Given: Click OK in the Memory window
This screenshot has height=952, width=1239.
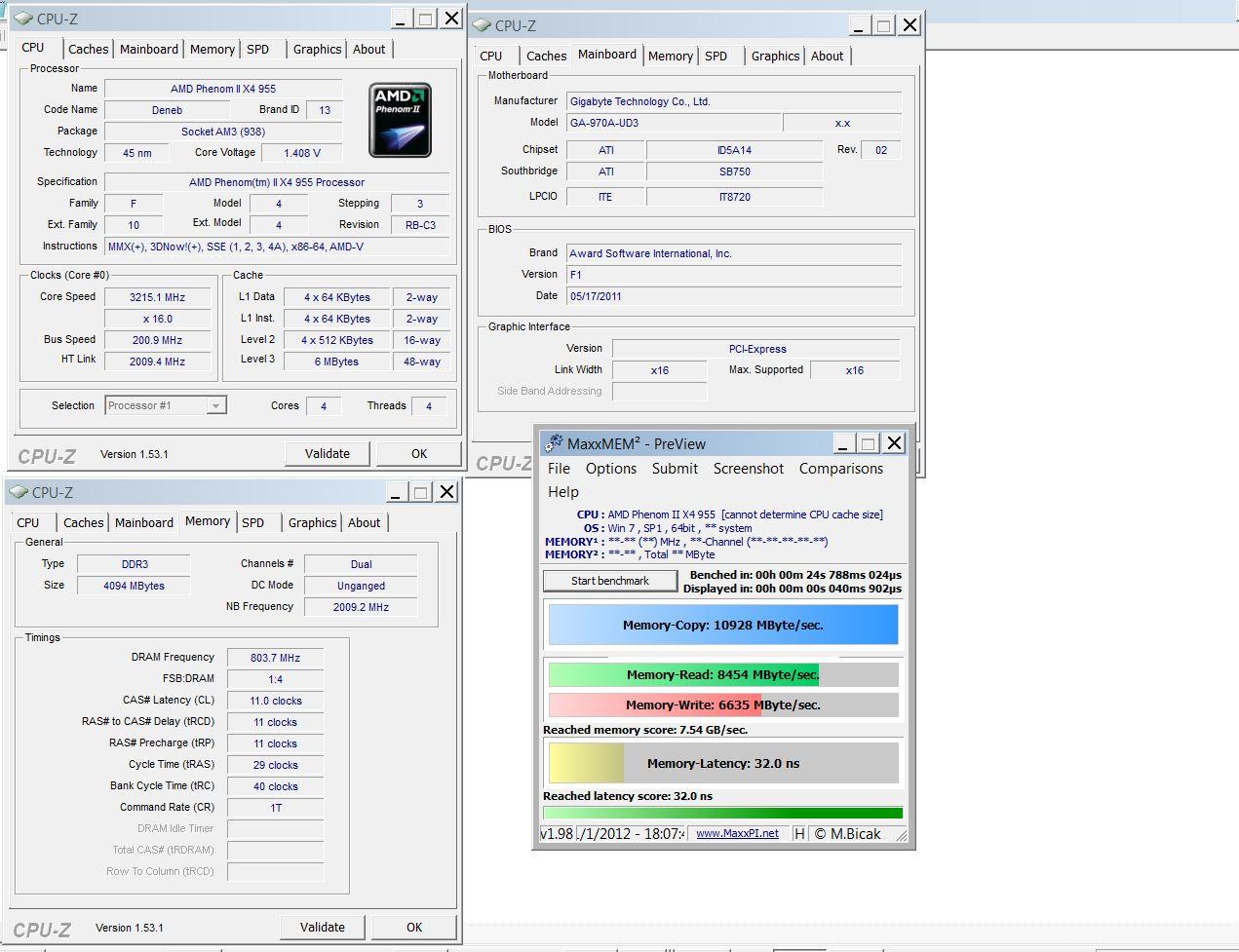Looking at the screenshot, I should [414, 927].
